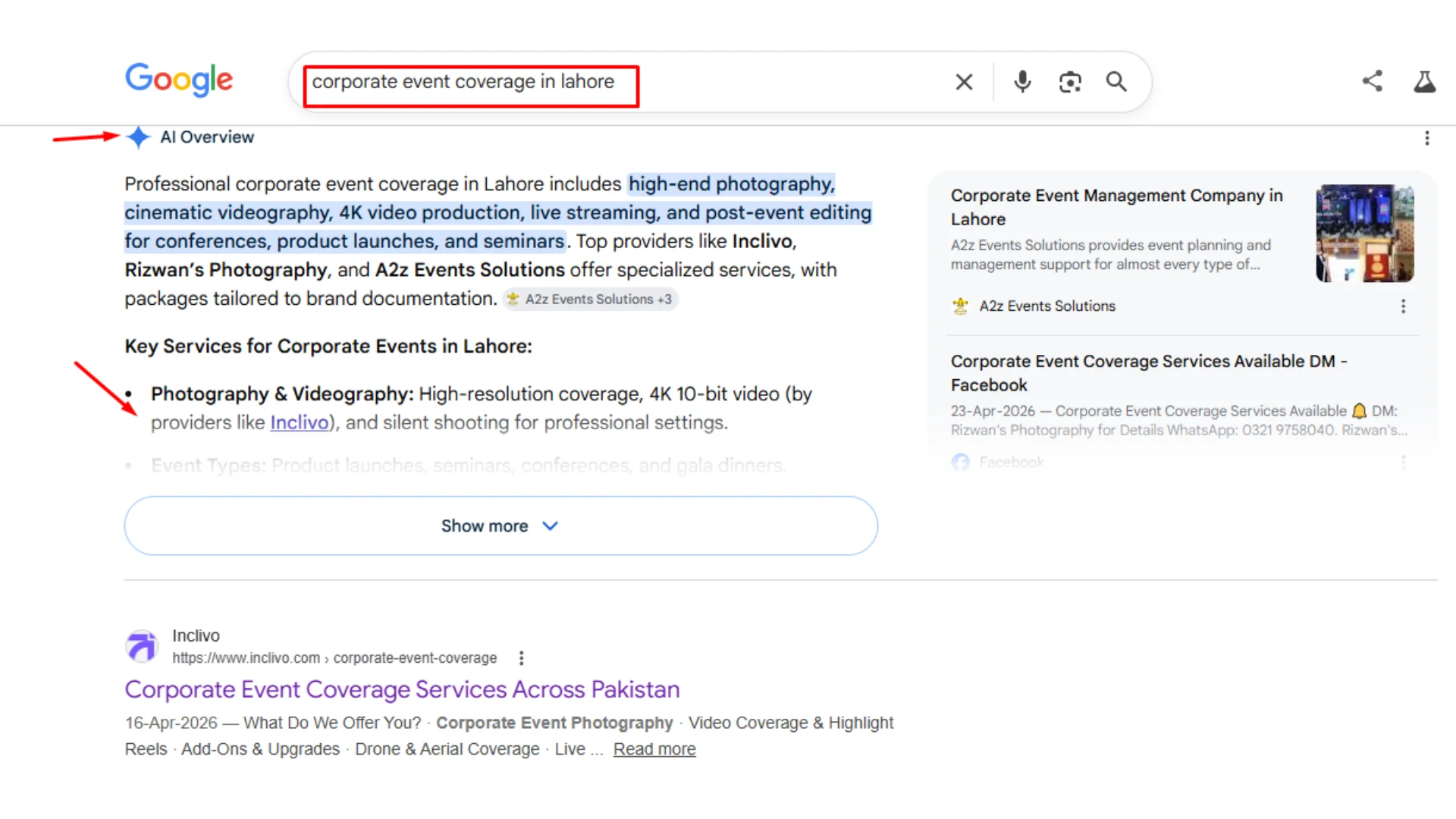This screenshot has width=1456, height=819.
Task: Click the A2z Events Solutions source favicon
Action: tap(961, 306)
